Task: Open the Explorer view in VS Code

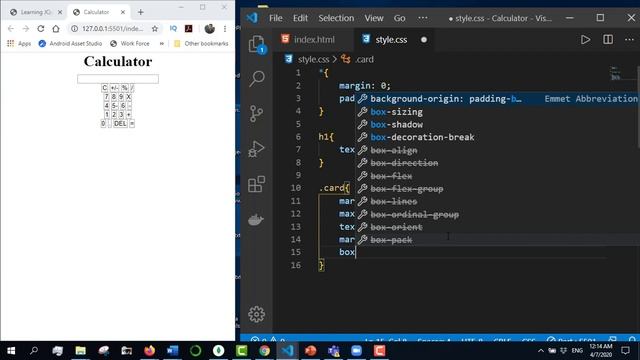Action: coord(257,44)
